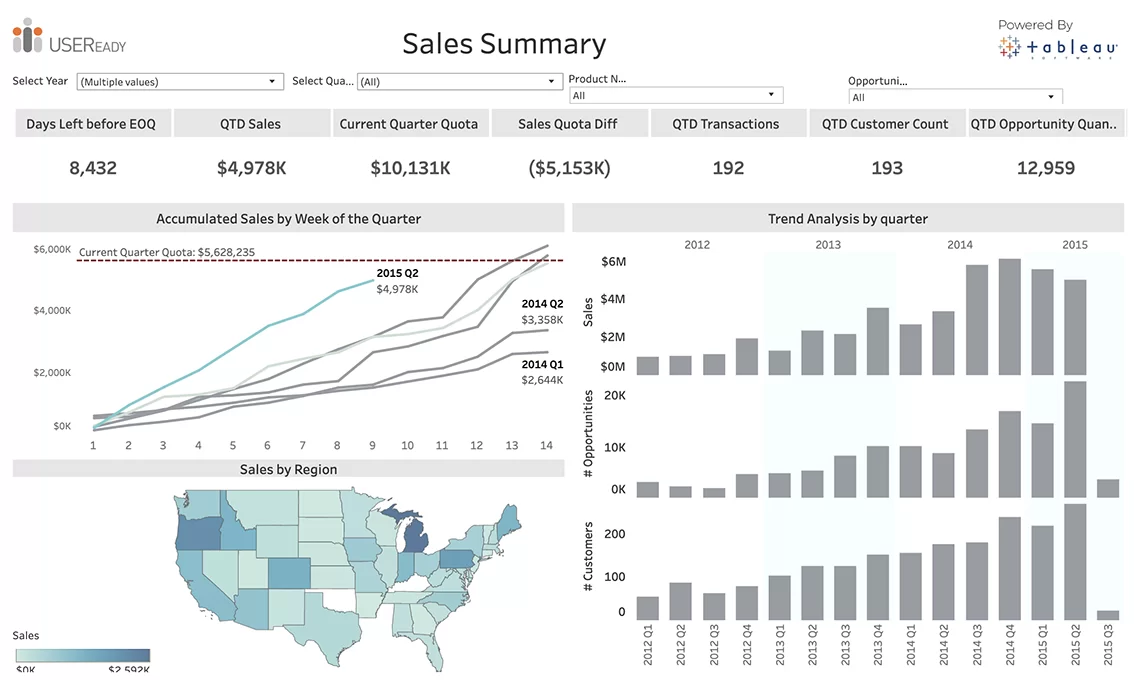Click the Sales axis label
Viewport: 1134px width, 680px height.
(588, 313)
